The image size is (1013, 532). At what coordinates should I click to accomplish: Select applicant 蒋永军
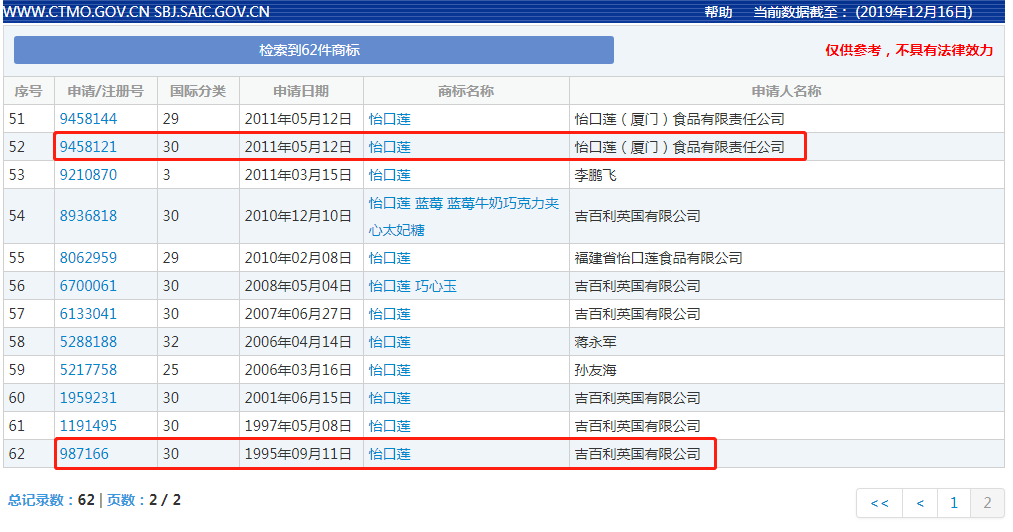[x=596, y=342]
